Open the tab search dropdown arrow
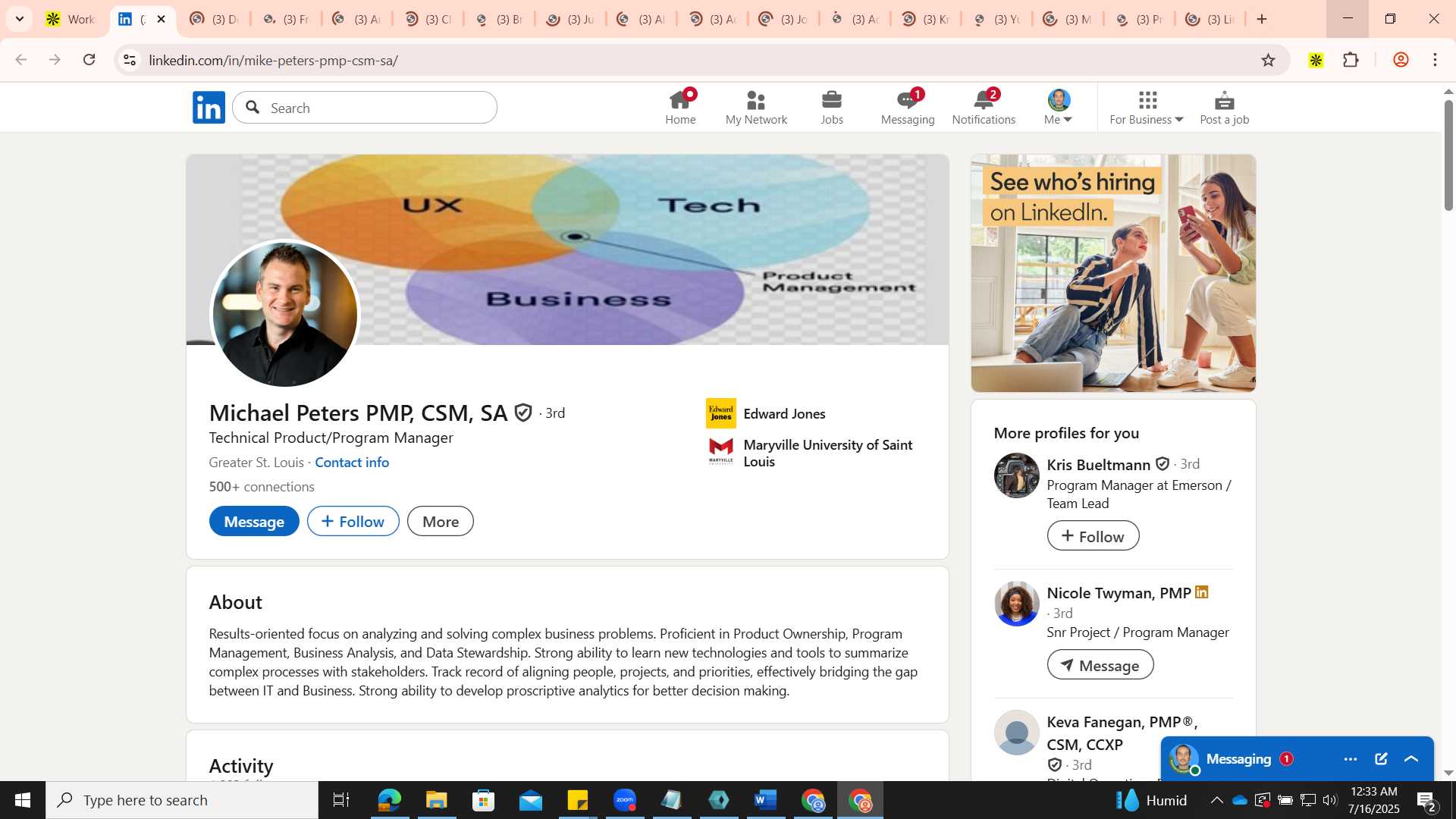The width and height of the screenshot is (1456, 819). point(20,19)
